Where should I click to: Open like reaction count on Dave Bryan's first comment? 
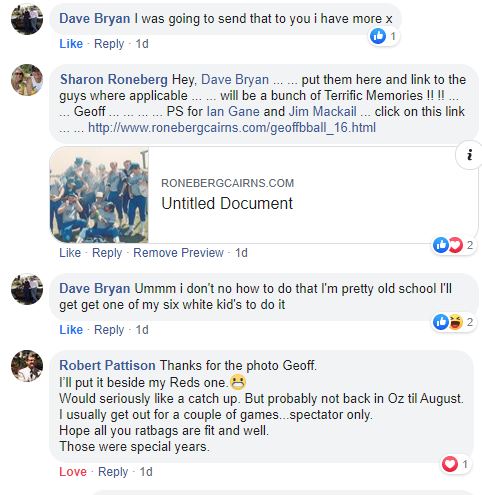pos(384,36)
